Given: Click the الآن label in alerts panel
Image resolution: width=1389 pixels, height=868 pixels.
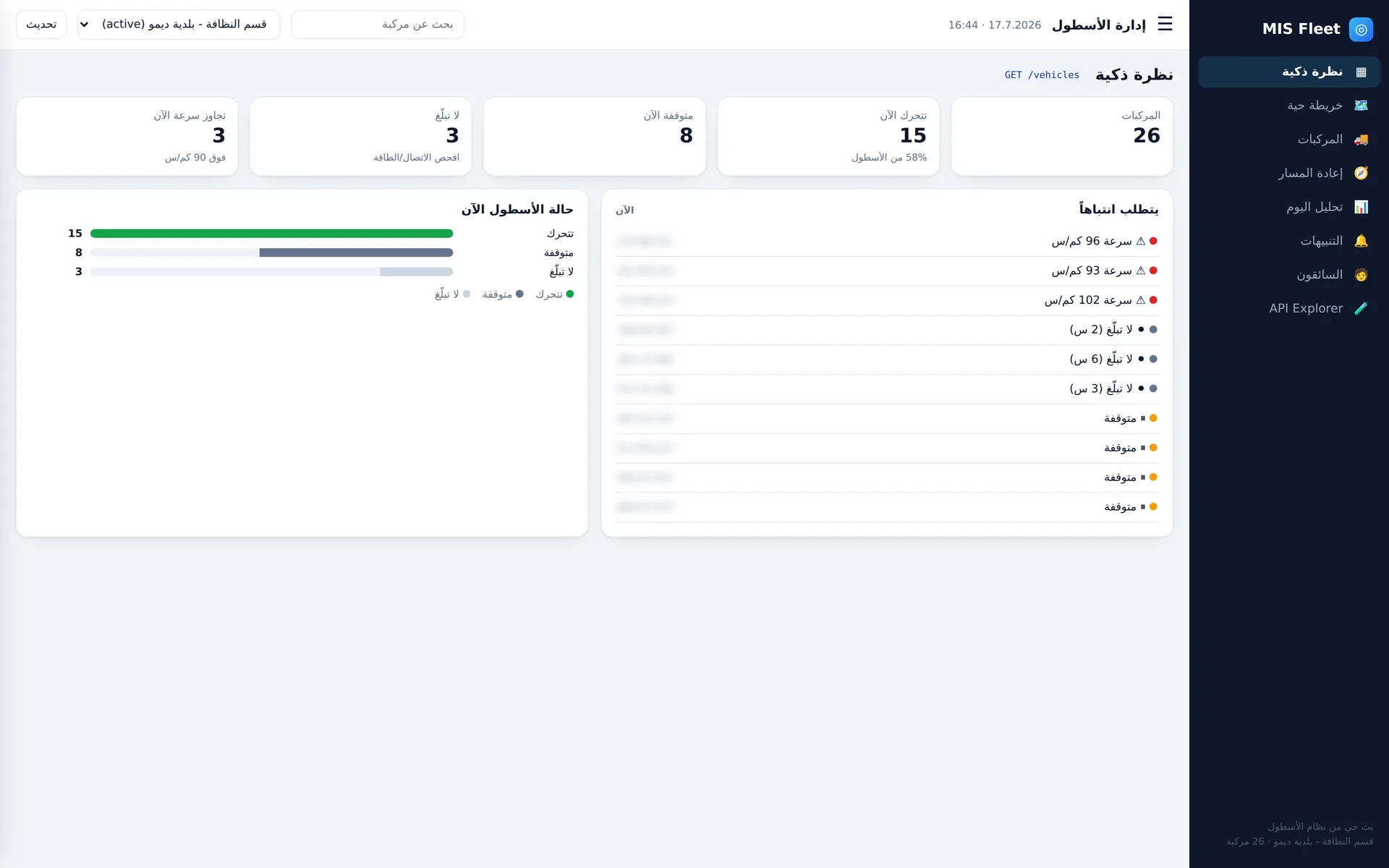Looking at the screenshot, I should pos(624,210).
